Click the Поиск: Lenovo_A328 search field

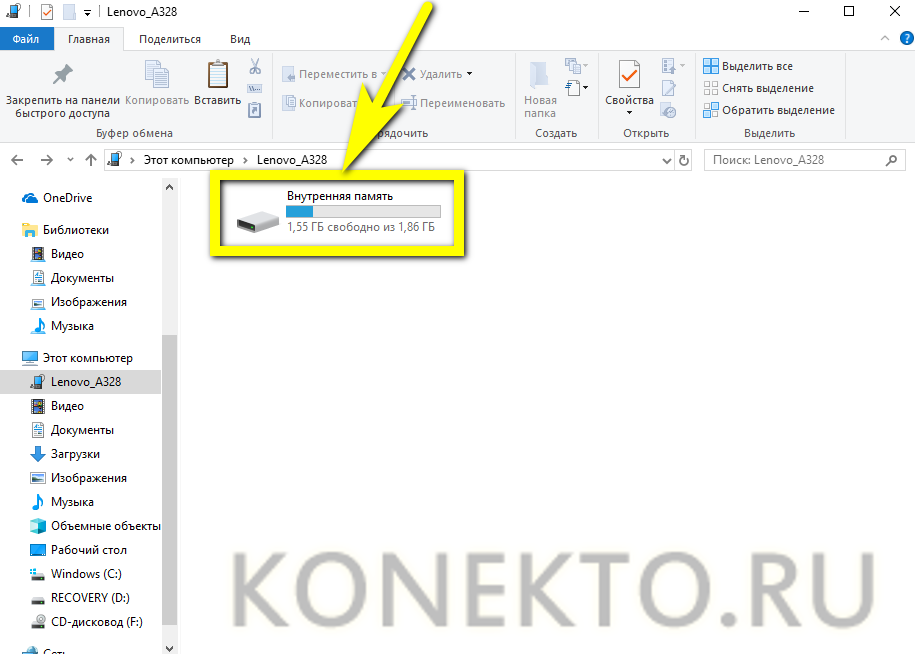point(790,160)
